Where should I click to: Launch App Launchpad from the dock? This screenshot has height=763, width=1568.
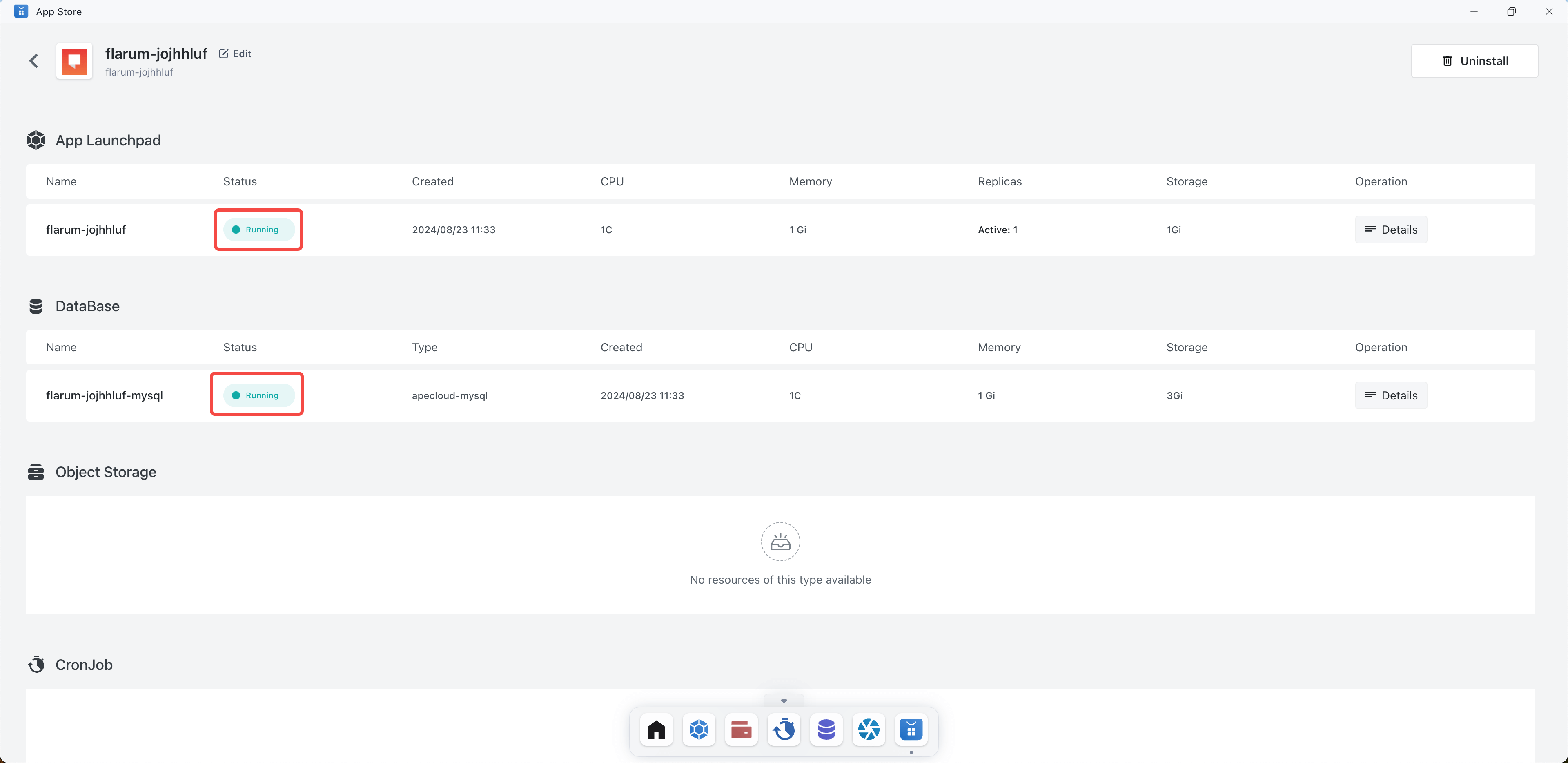point(699,729)
